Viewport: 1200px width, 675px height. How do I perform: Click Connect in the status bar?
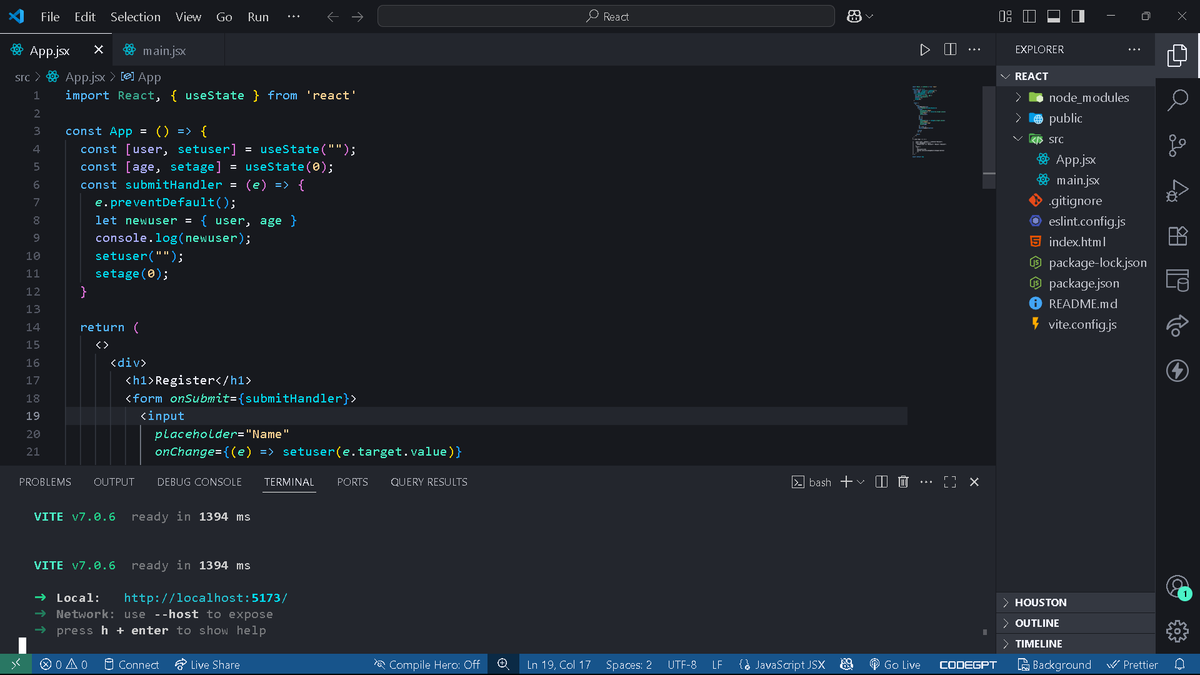pos(131,665)
